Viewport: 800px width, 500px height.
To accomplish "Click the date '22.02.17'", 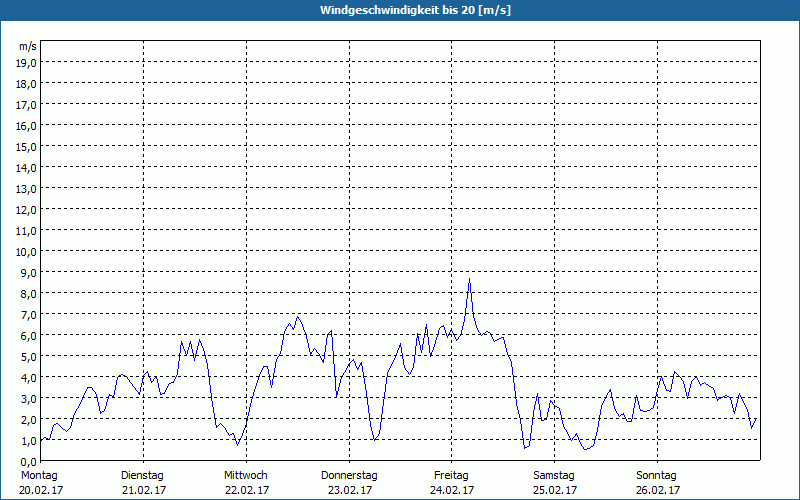I will [247, 490].
